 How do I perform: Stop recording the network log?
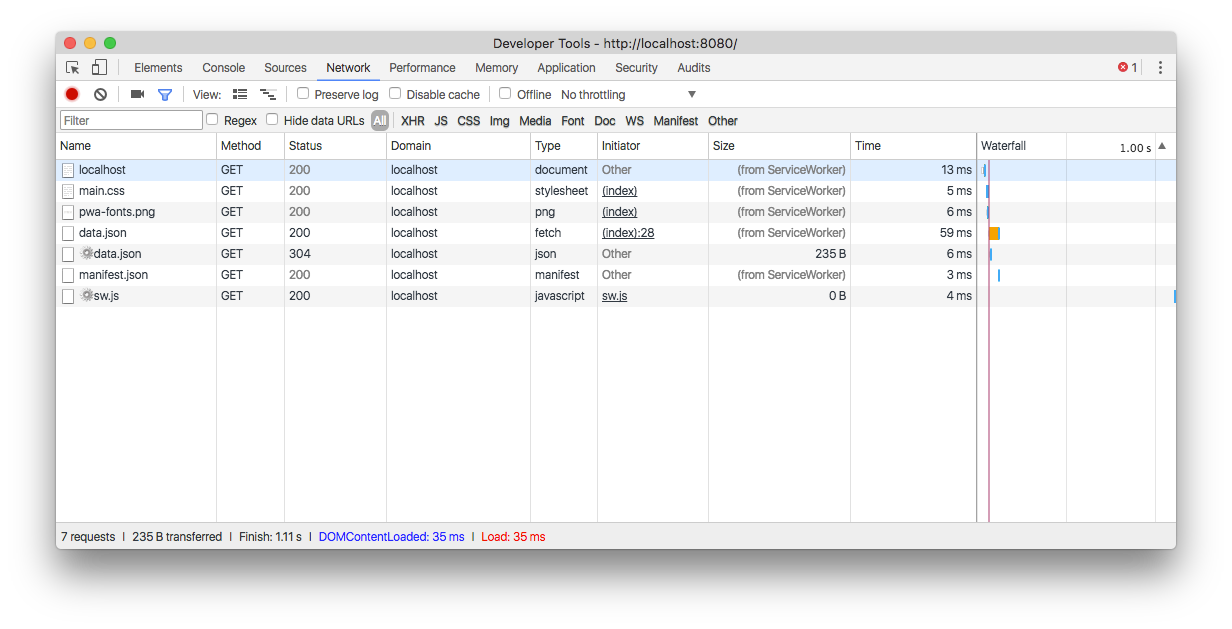[72, 94]
